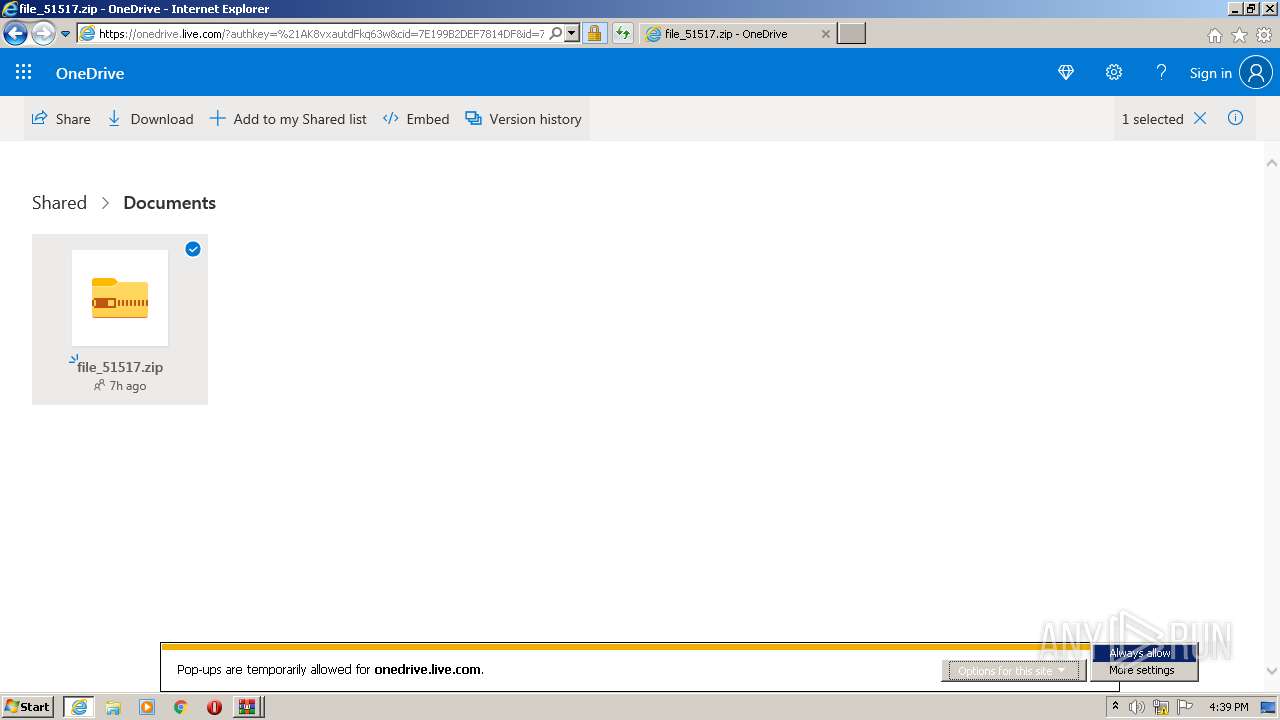Choose Always allow pop-ups
1280x720 pixels.
coord(1140,653)
